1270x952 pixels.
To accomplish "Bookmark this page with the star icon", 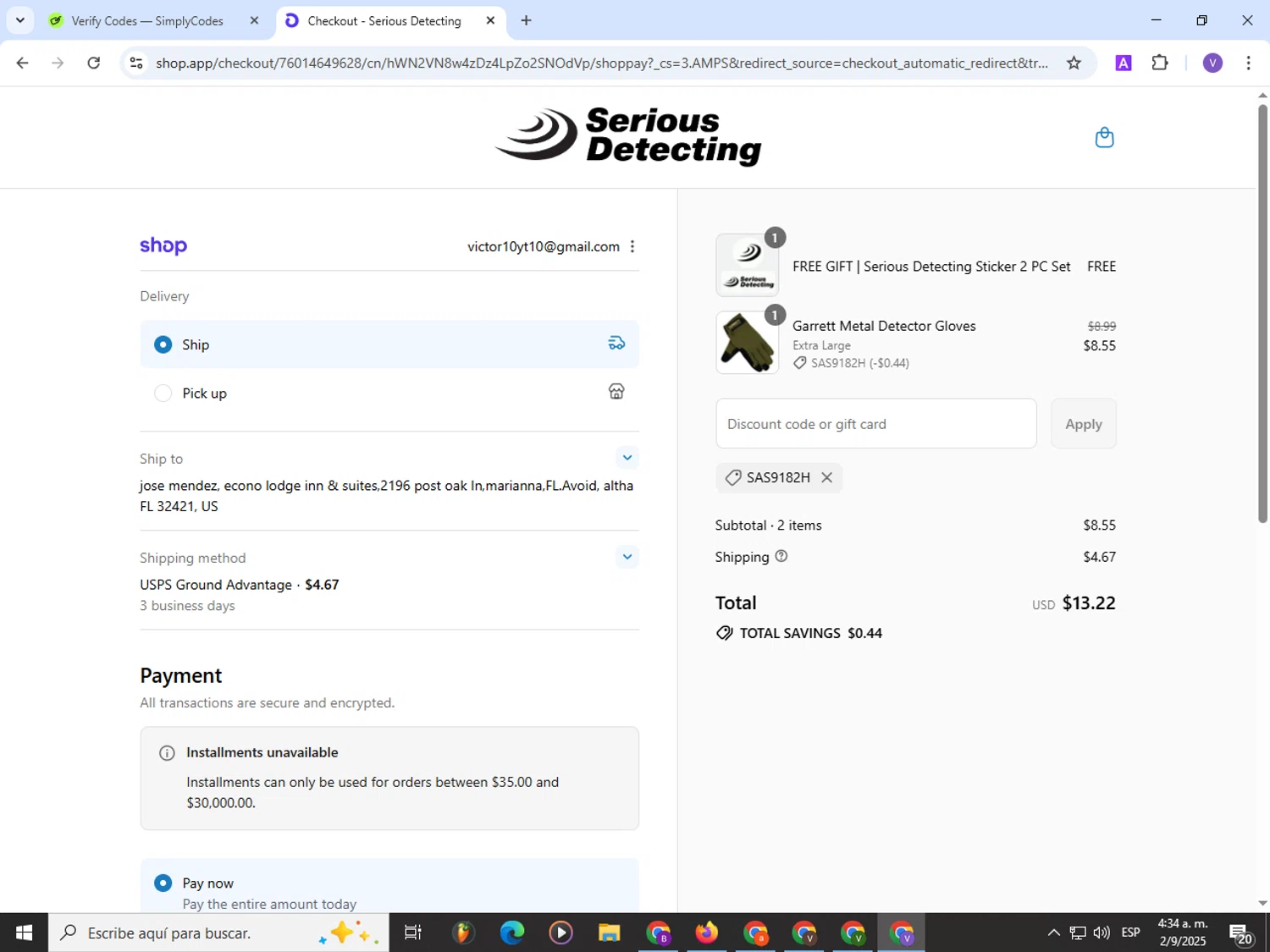I will (1074, 63).
